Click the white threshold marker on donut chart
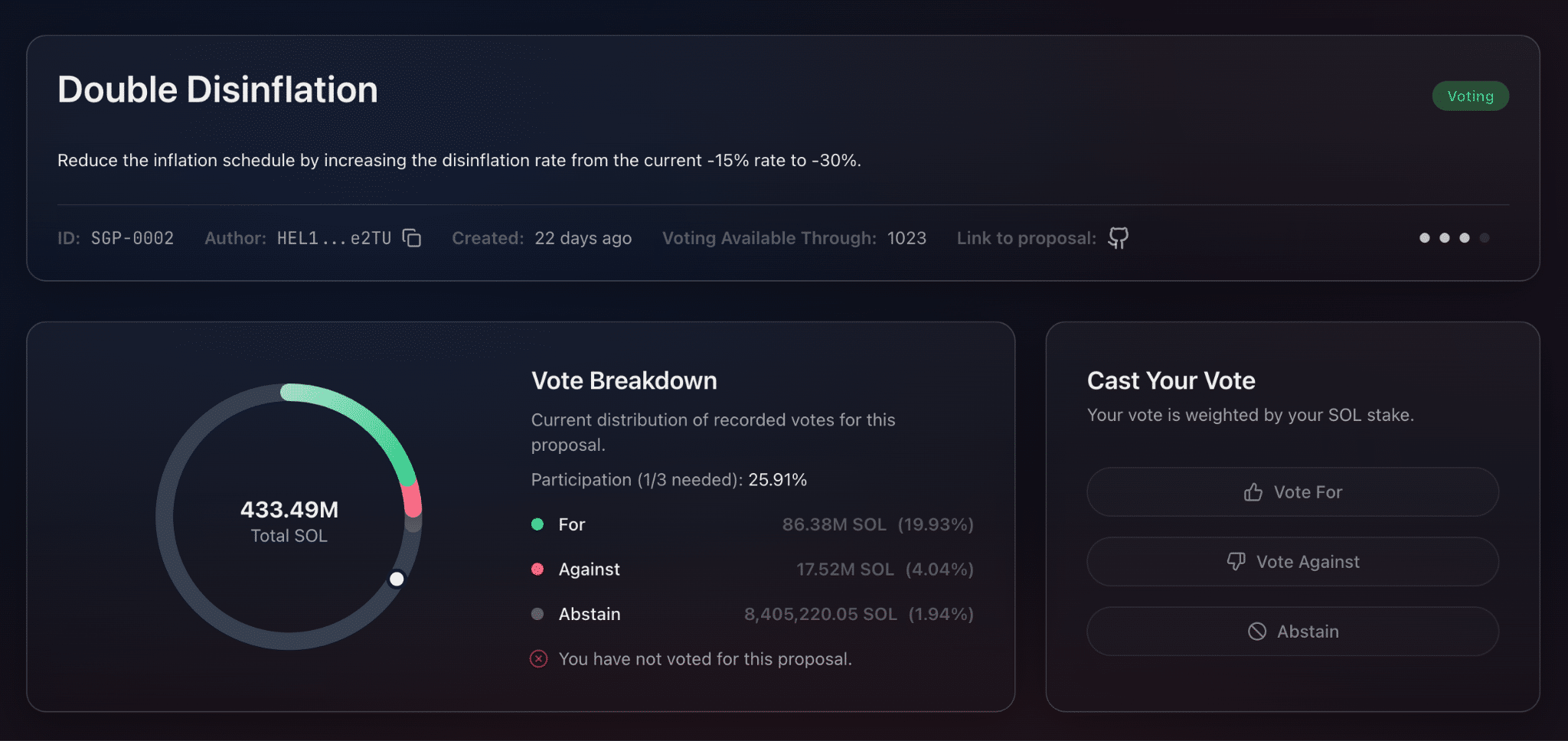Screen dimensions: 1568x741 coord(397,579)
